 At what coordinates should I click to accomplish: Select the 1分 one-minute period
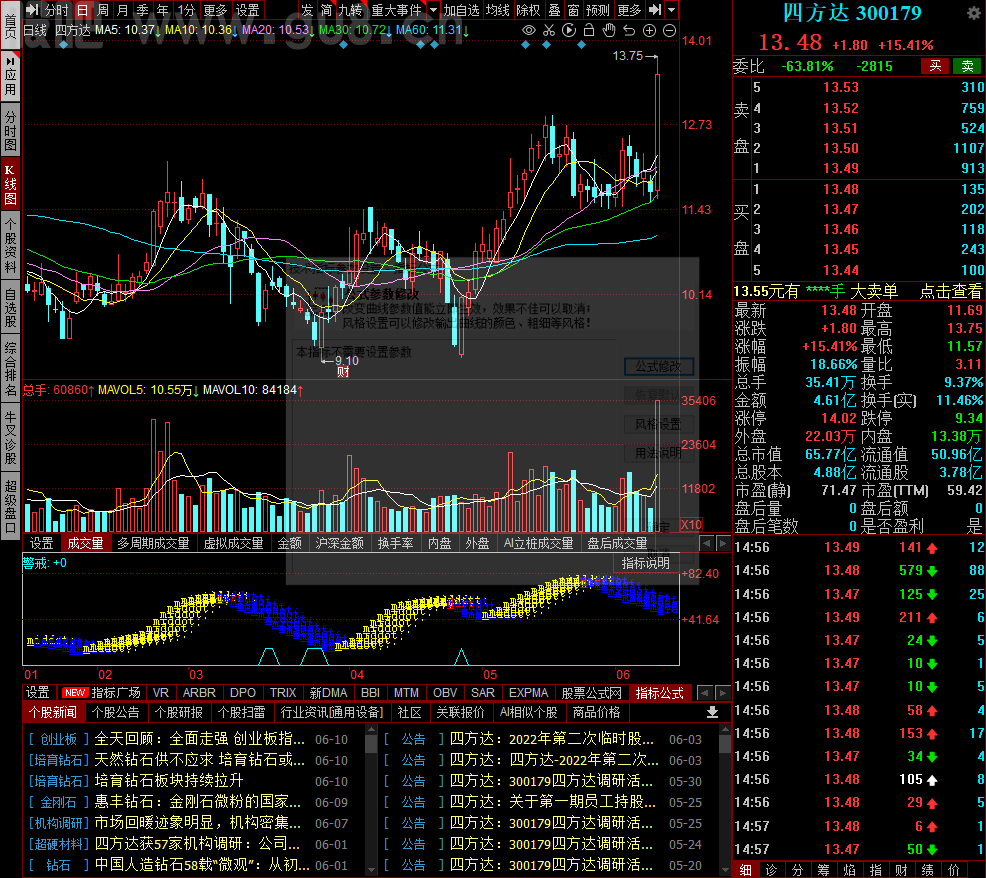(186, 10)
